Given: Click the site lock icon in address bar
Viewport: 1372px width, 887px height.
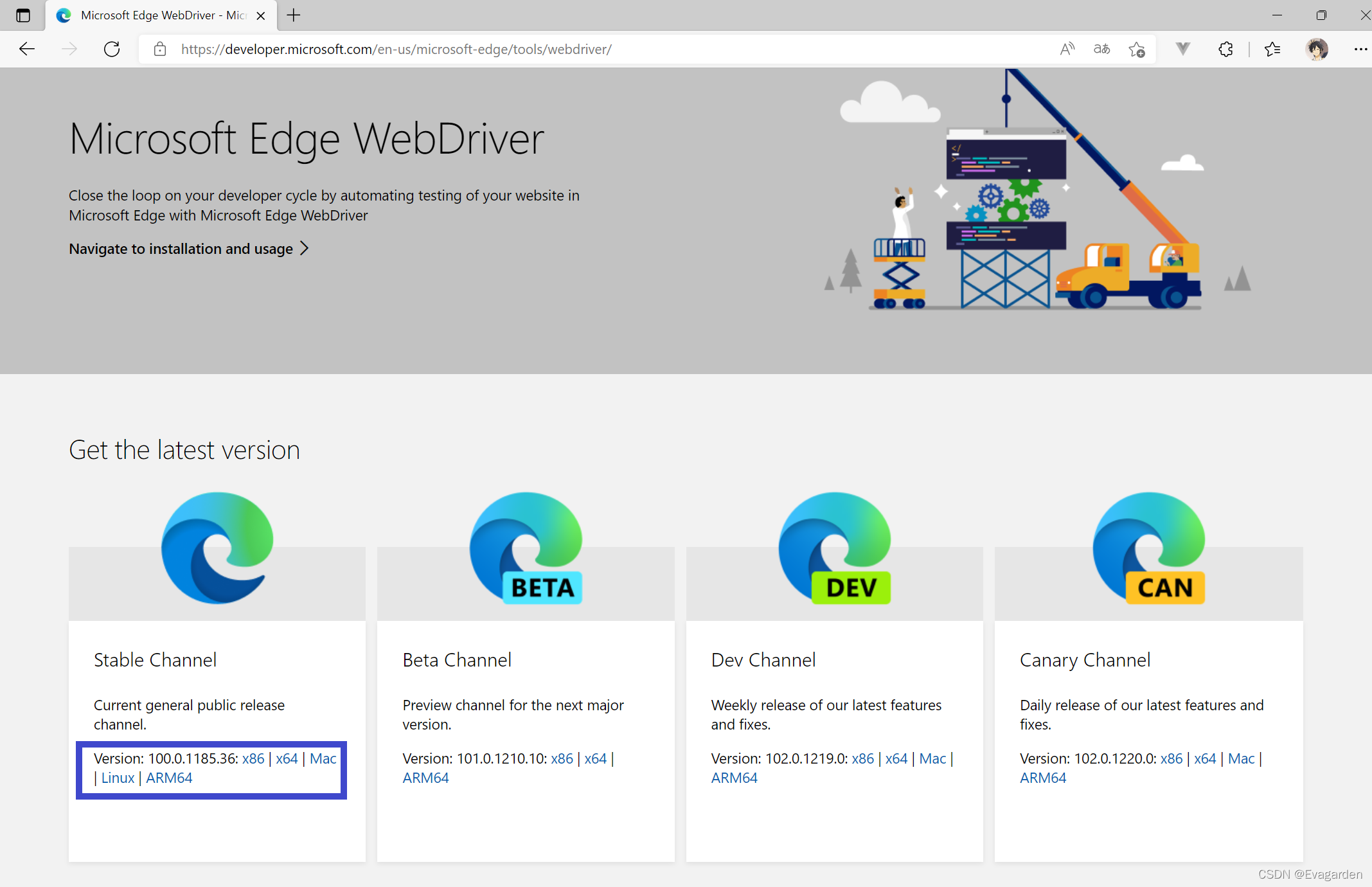Looking at the screenshot, I should coord(160,49).
